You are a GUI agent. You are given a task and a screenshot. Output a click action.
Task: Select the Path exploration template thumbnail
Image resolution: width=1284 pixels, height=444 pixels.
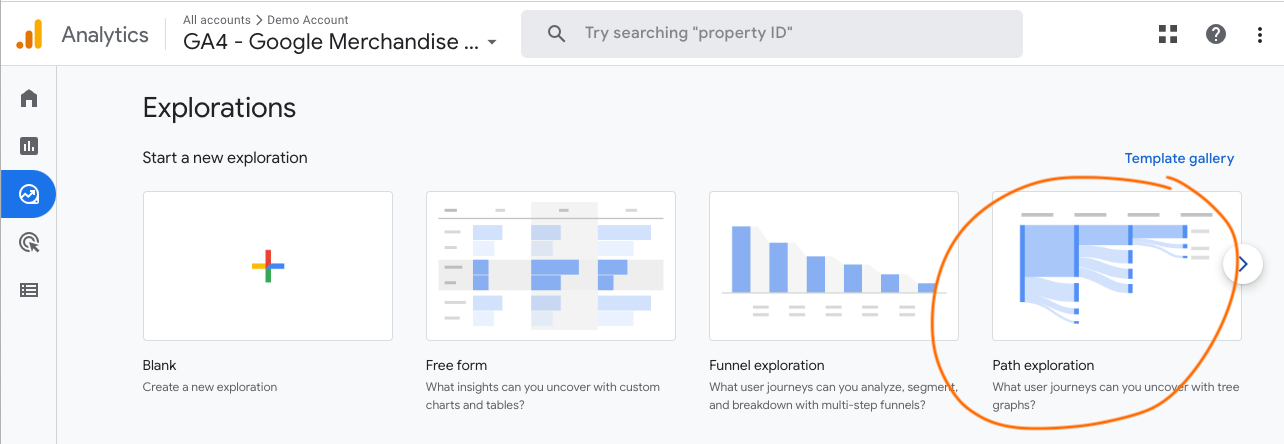(1117, 266)
